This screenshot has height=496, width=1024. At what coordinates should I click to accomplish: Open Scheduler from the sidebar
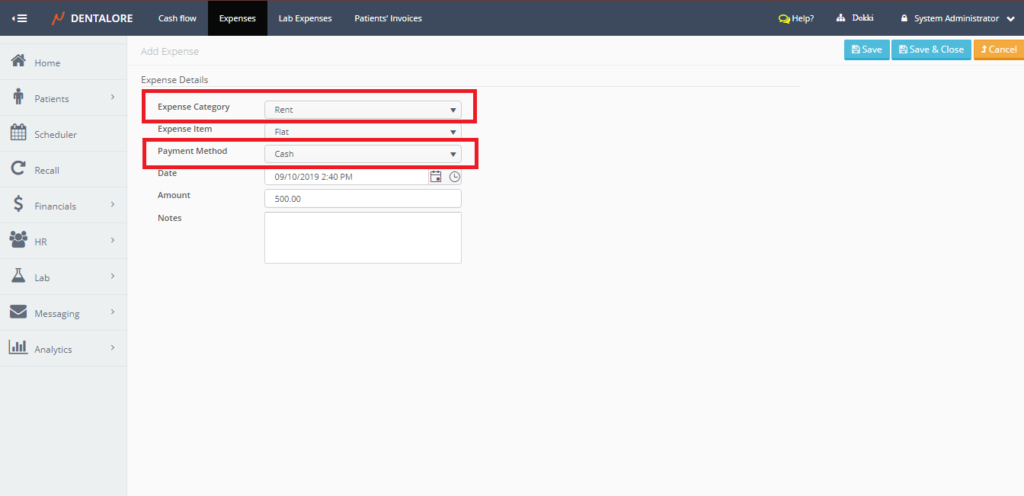click(x=55, y=134)
